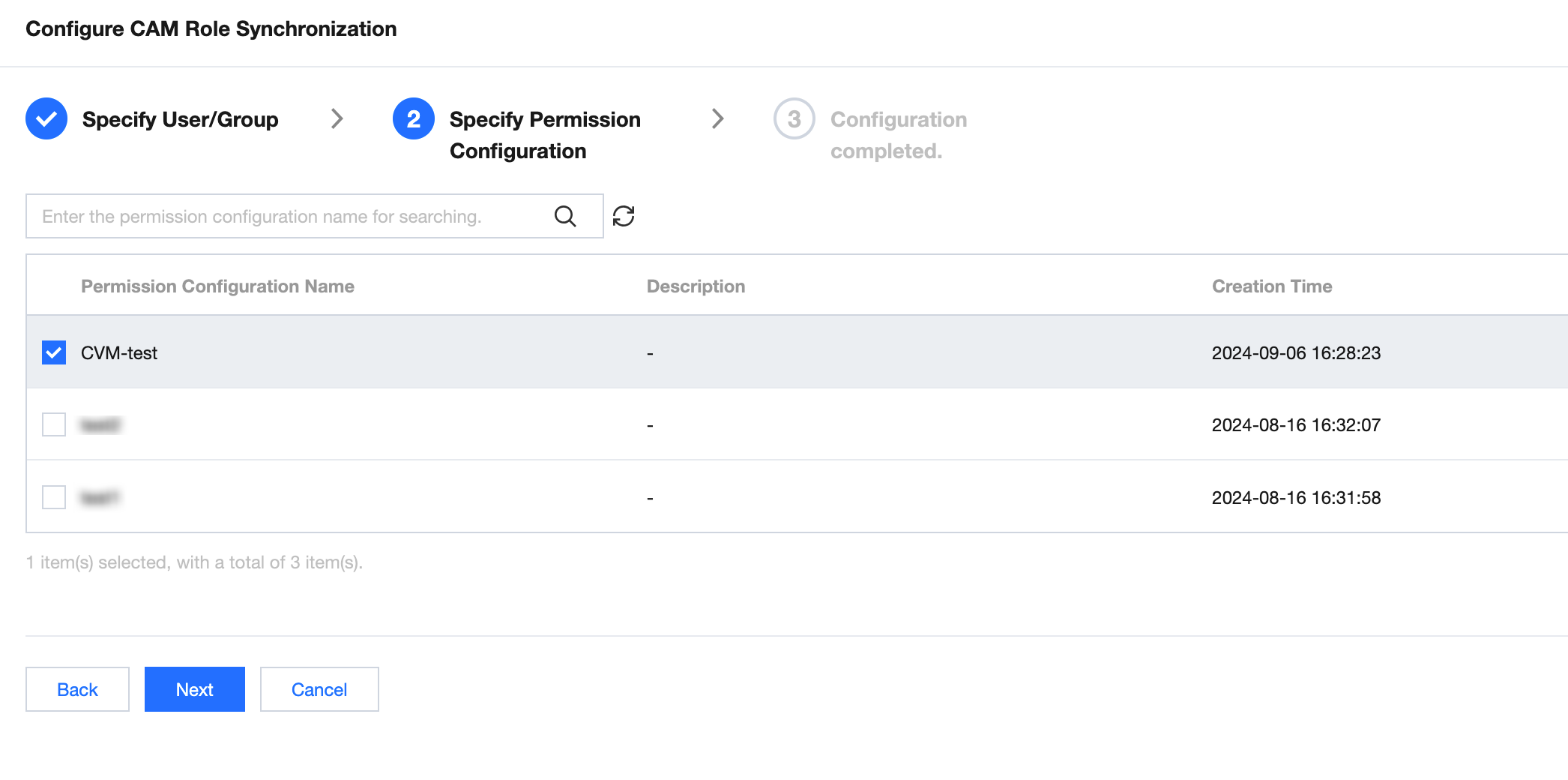This screenshot has width=1568, height=780.
Task: Check the second row's checkbox
Action: tap(54, 424)
